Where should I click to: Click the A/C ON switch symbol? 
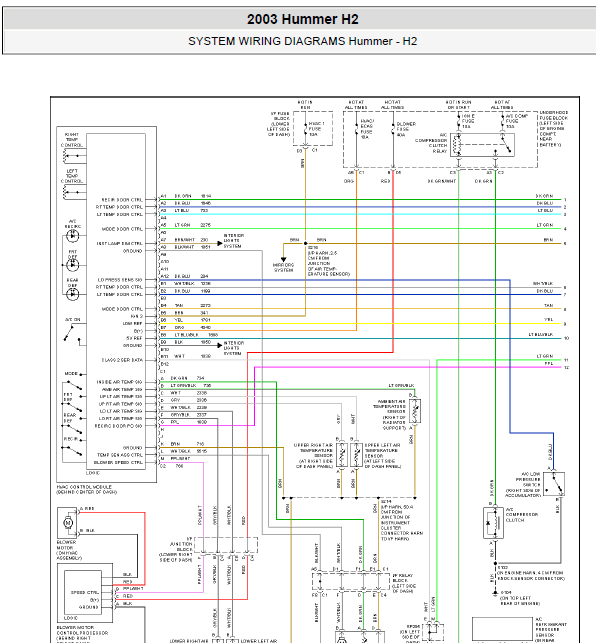pos(73,333)
